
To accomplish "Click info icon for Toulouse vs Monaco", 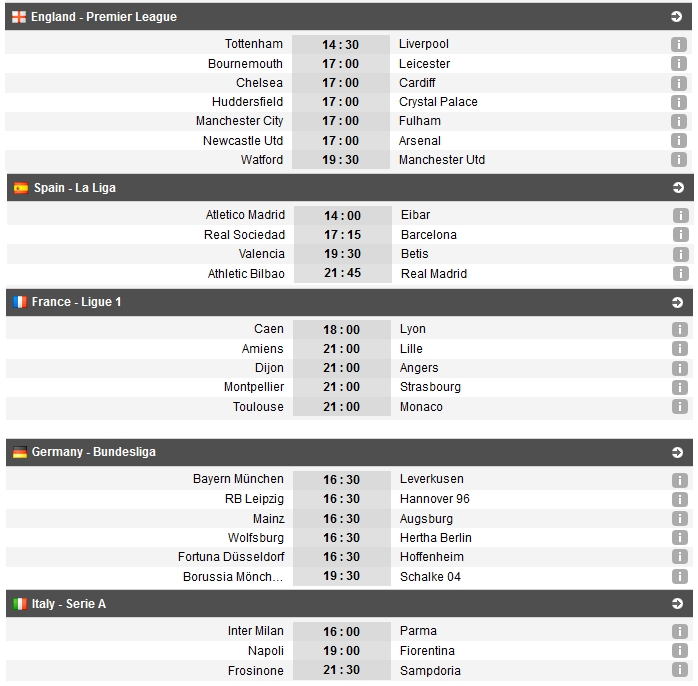I will tap(680, 407).
